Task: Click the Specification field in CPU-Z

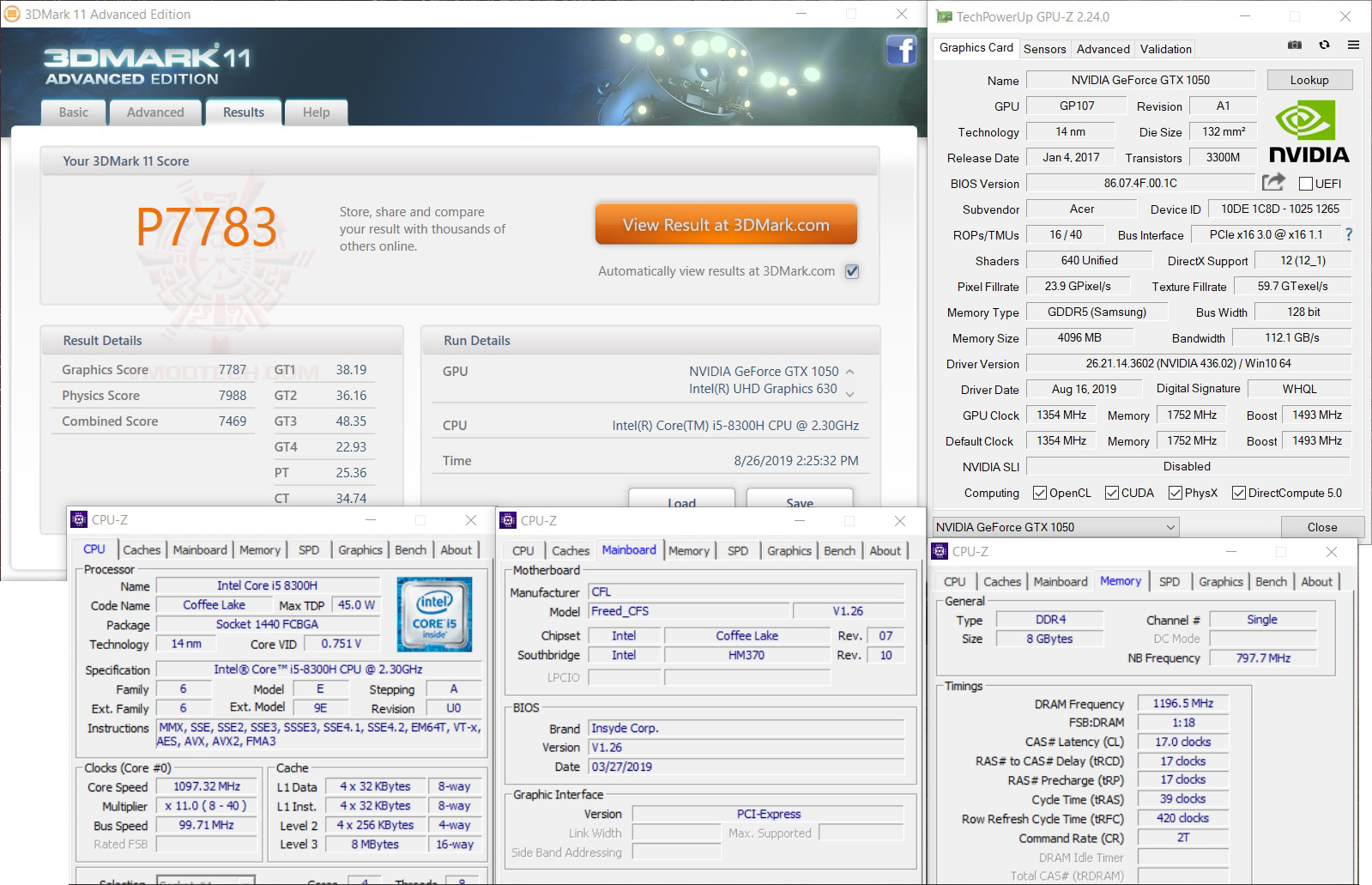Action: (318, 670)
